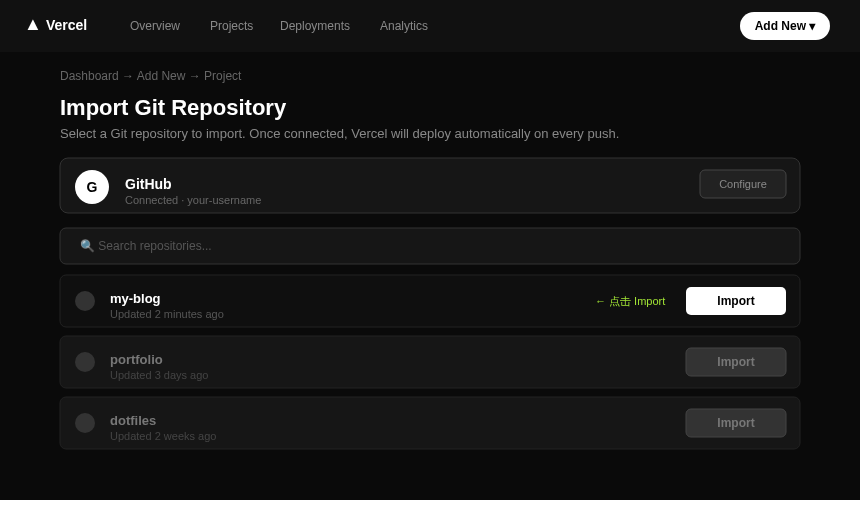868x508 pixels.
Task: Click the my-blog repository icon
Action: tap(85, 301)
